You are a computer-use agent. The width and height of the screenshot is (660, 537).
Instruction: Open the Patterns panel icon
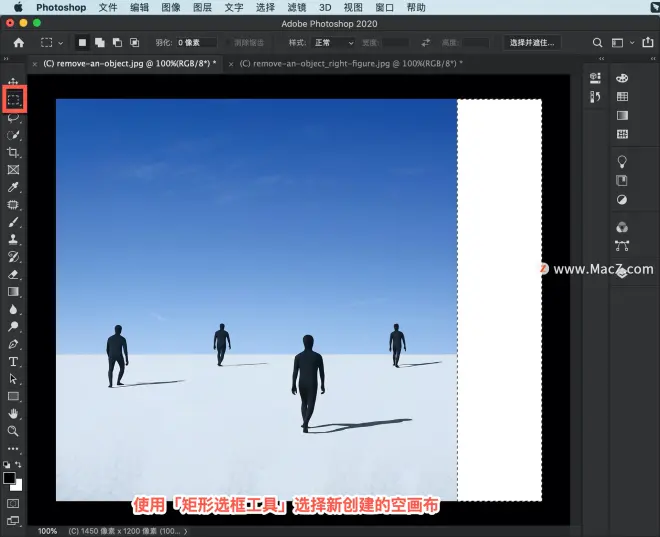[x=622, y=134]
